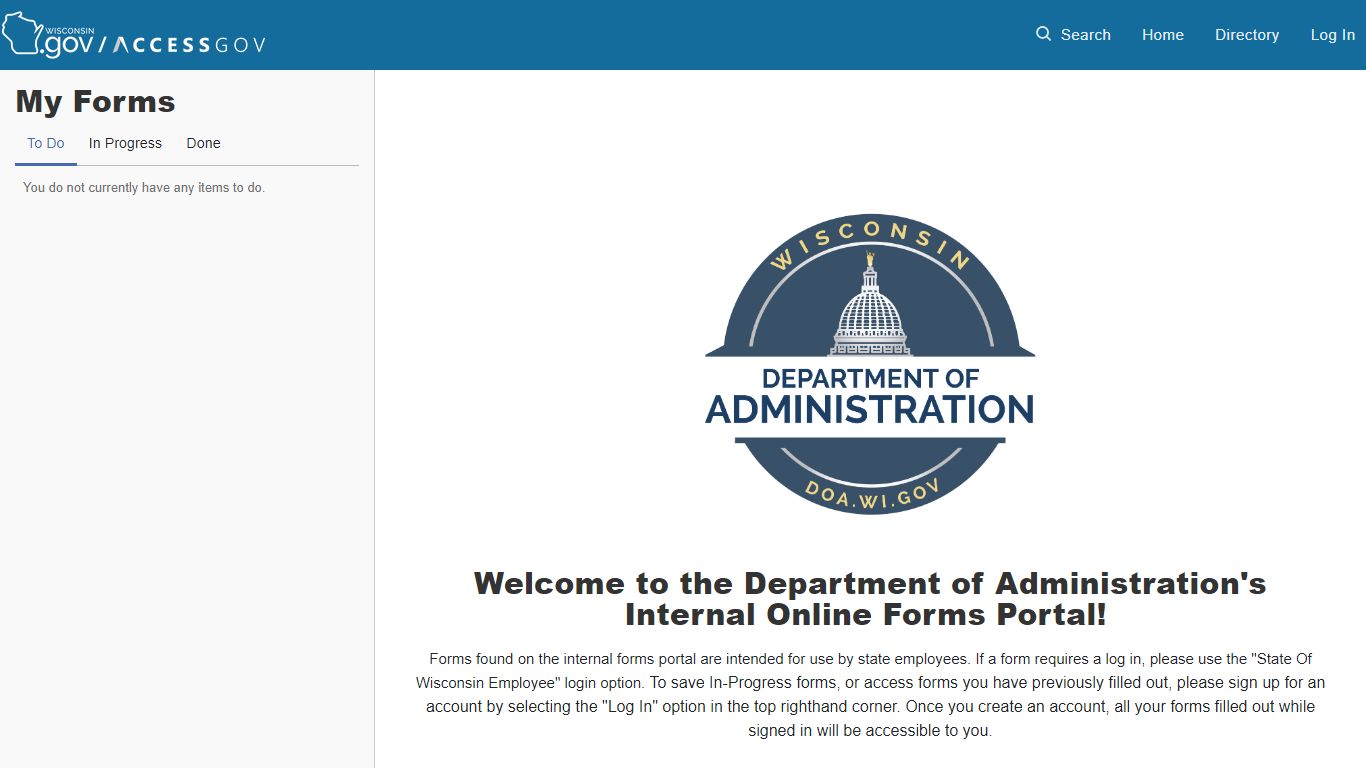
Task: Click 'You do not currently have any items' text
Action: click(144, 187)
